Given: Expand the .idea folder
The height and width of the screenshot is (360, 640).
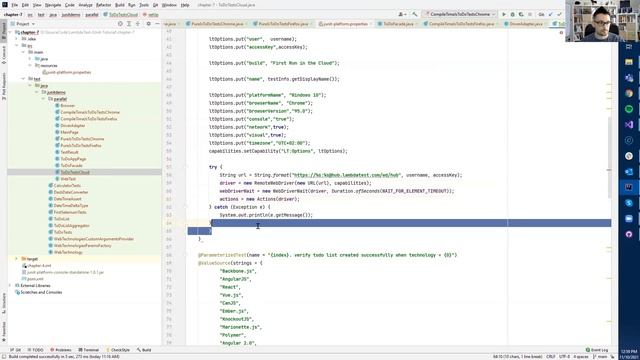Looking at the screenshot, I should (x=17, y=39).
